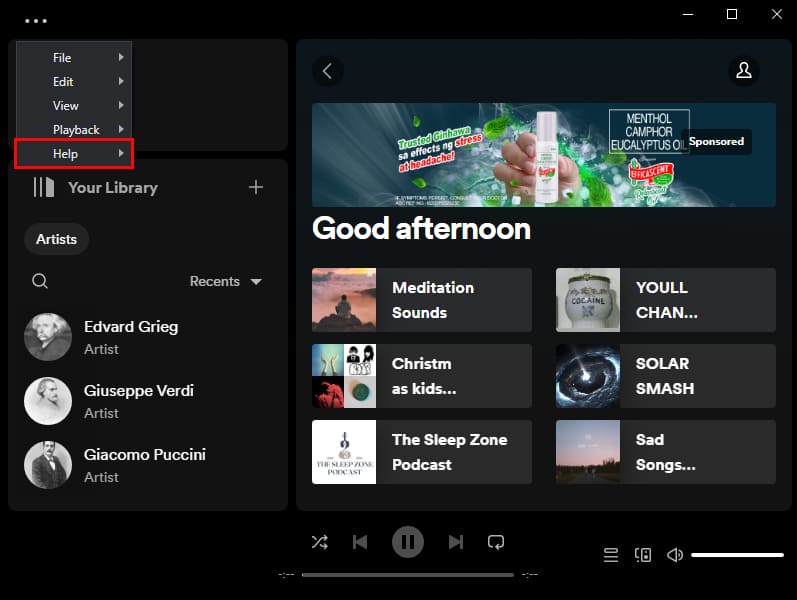This screenshot has height=600, width=797.
Task: Open the Playback menu
Action: 74,129
